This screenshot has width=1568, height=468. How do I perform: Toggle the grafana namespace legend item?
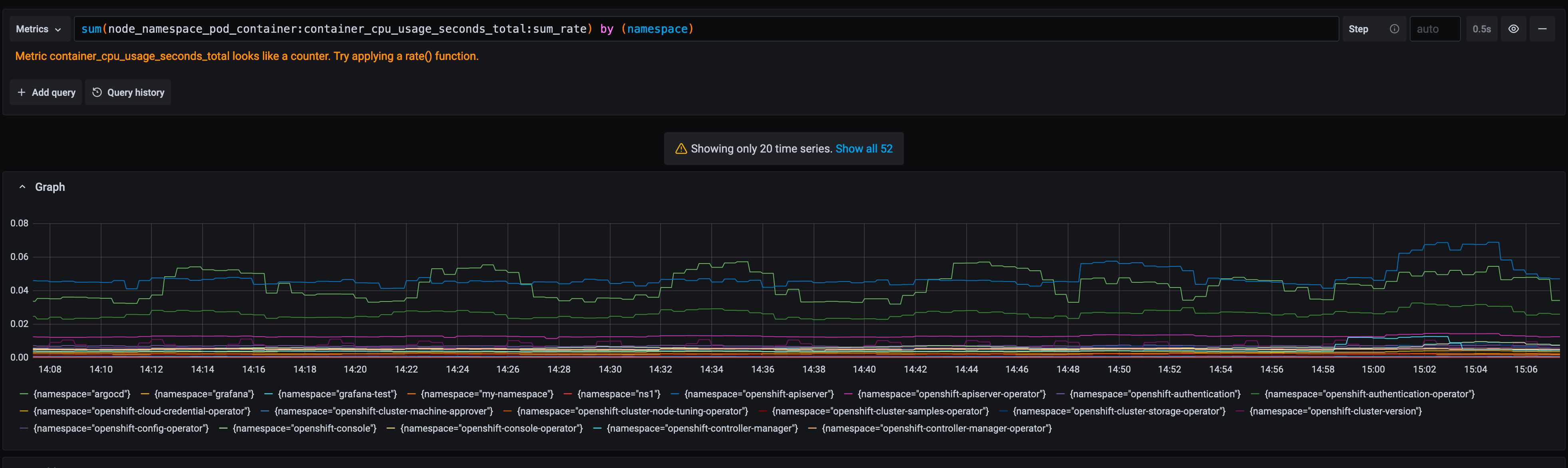pos(204,395)
